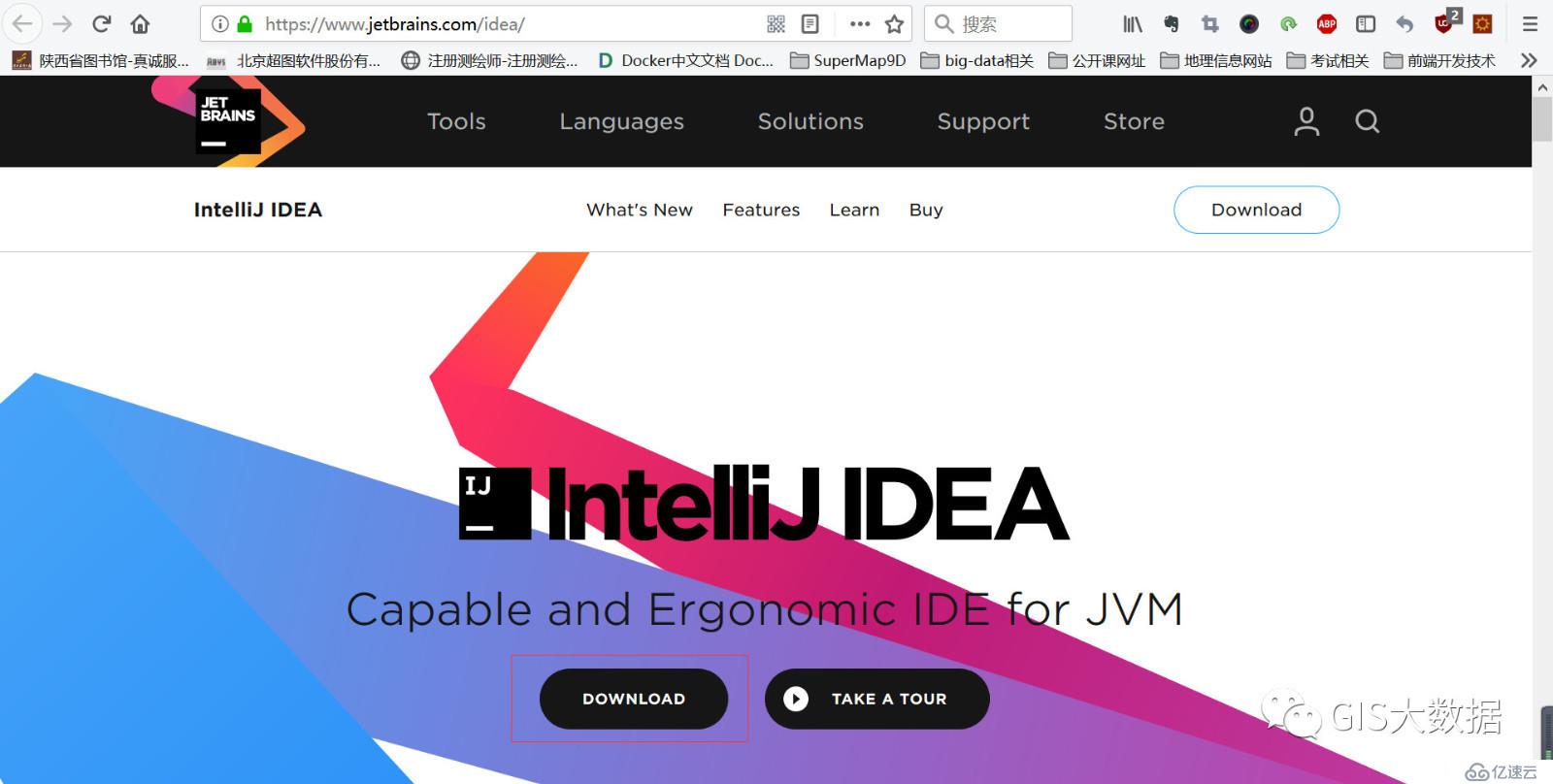The width and height of the screenshot is (1553, 784).
Task: Open the uBlock shield icon with badge
Action: coord(1446,21)
